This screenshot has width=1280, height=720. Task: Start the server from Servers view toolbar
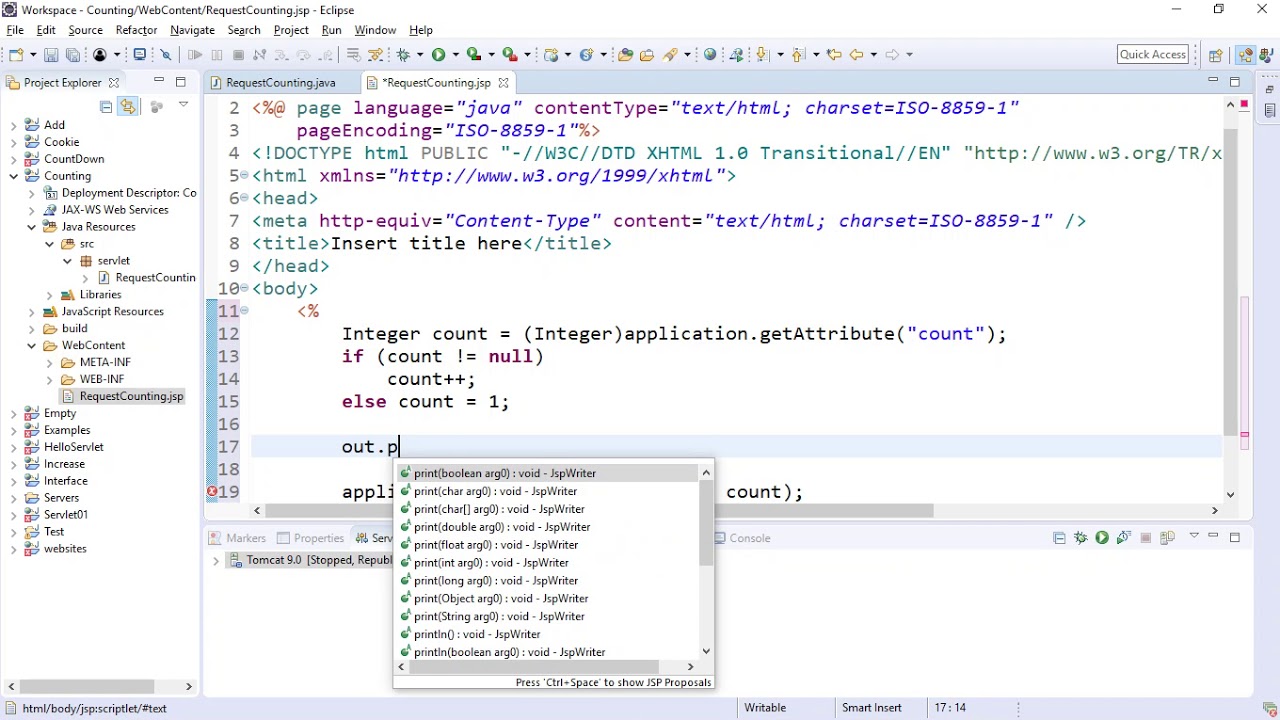[x=1101, y=538]
